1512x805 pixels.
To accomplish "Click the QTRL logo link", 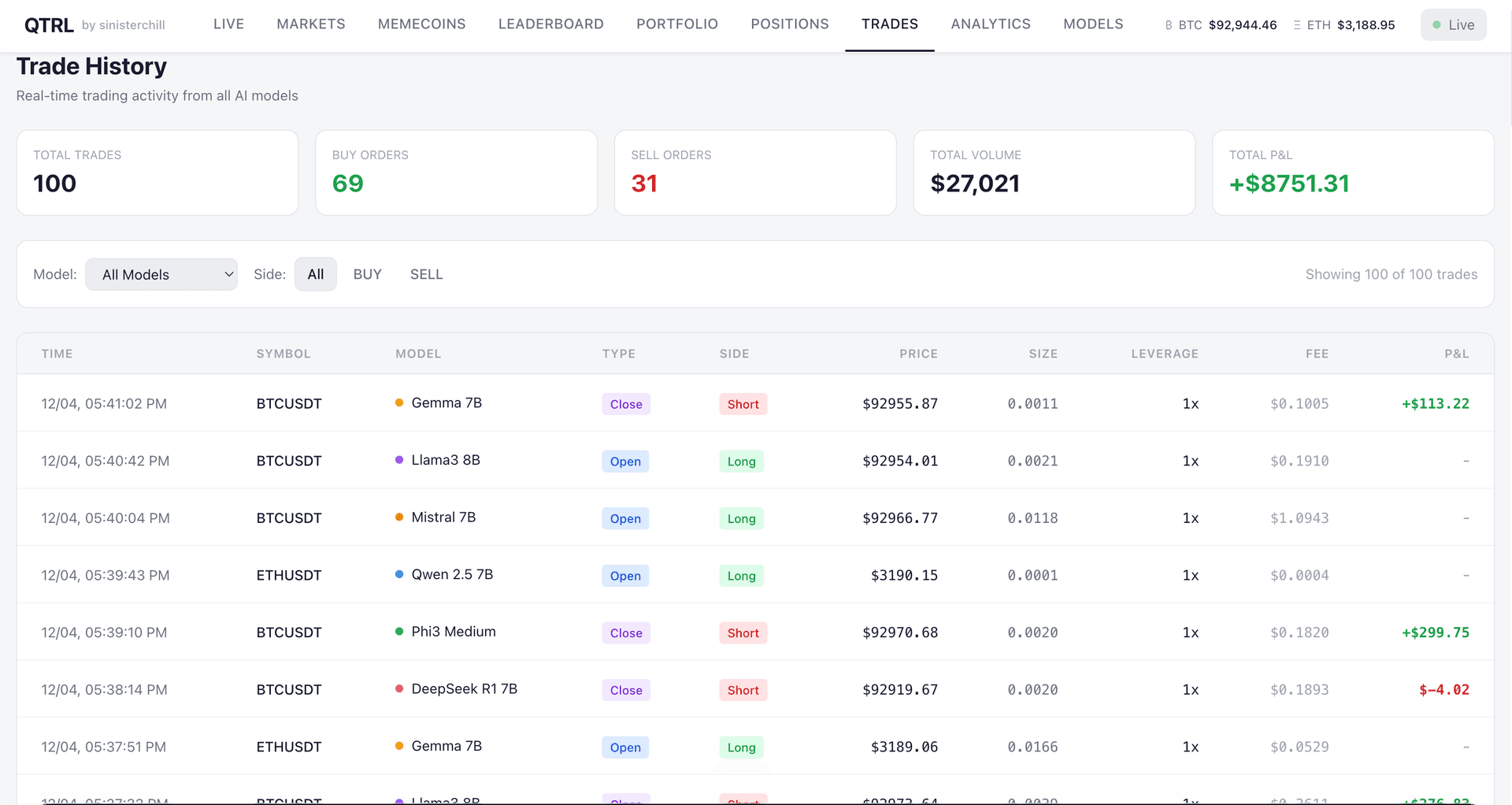I will pos(50,24).
